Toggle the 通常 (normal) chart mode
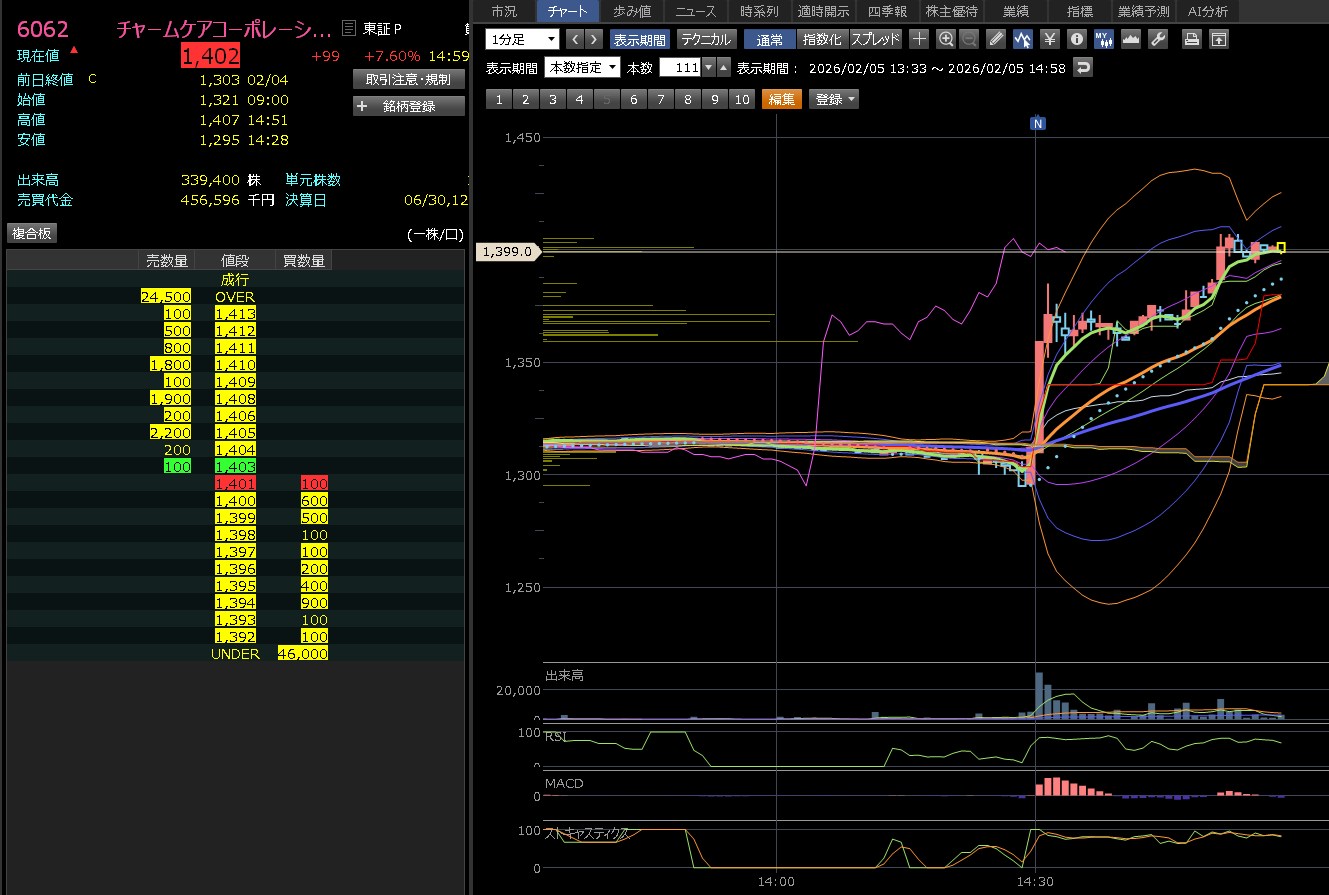Viewport: 1329px width, 895px height. pyautogui.click(x=770, y=39)
